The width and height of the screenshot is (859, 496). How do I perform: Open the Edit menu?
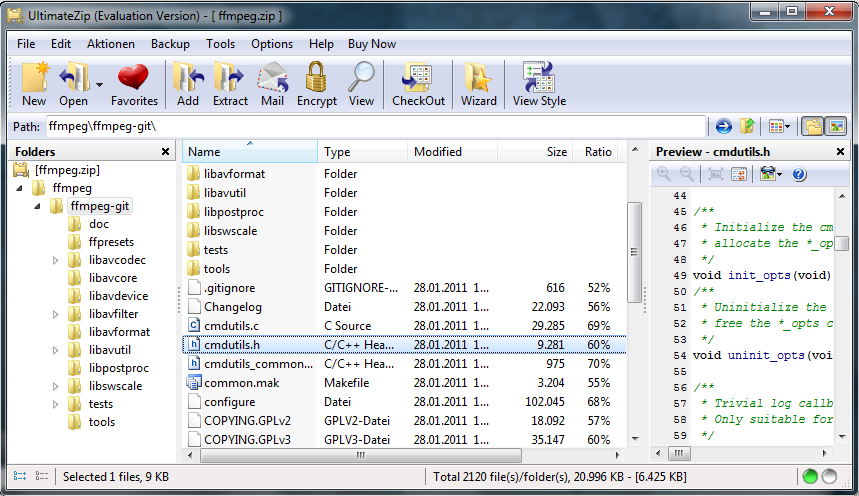point(61,44)
